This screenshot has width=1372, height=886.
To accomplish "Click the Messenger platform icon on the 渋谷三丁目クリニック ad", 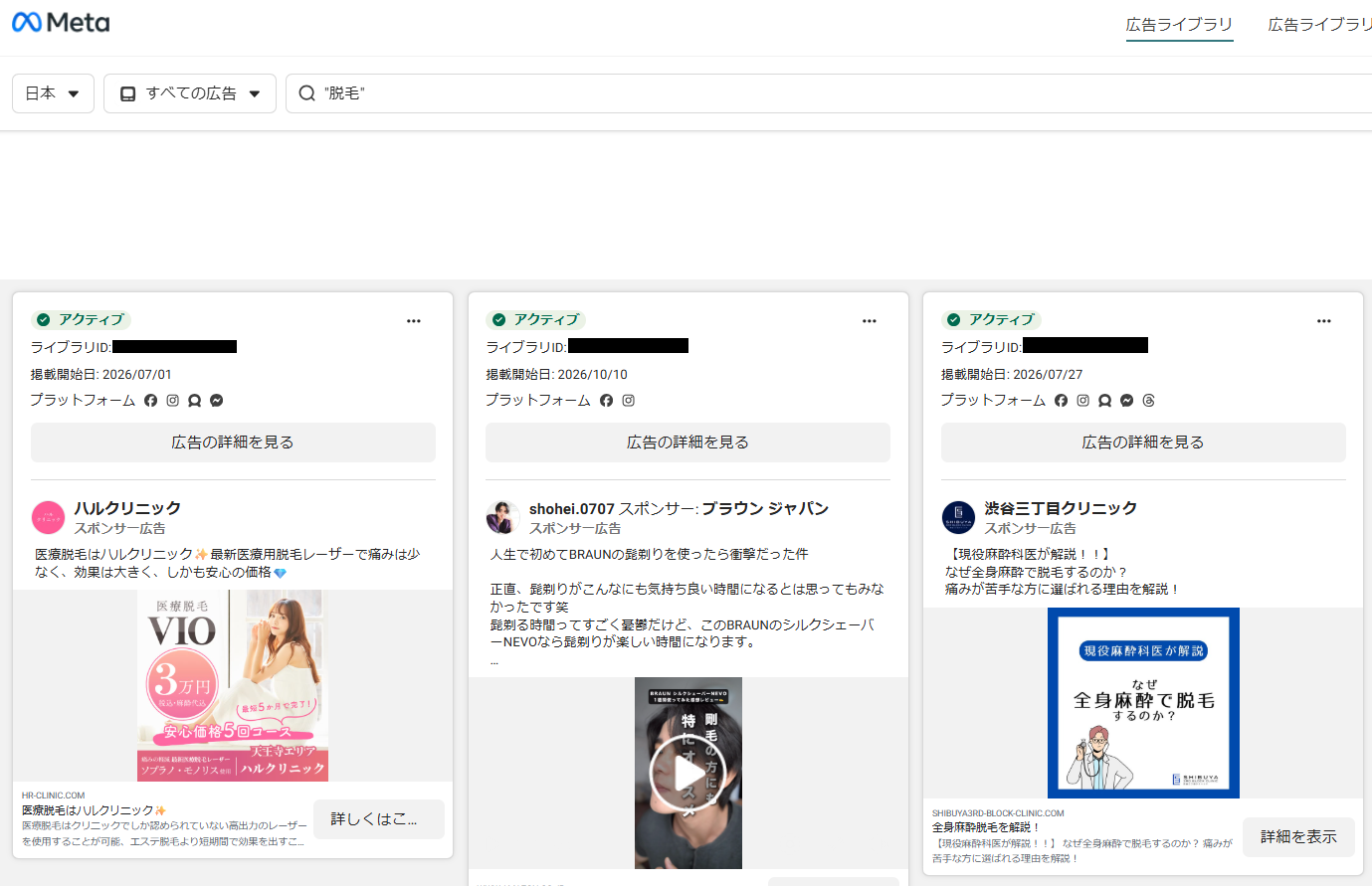I will pos(1127,401).
